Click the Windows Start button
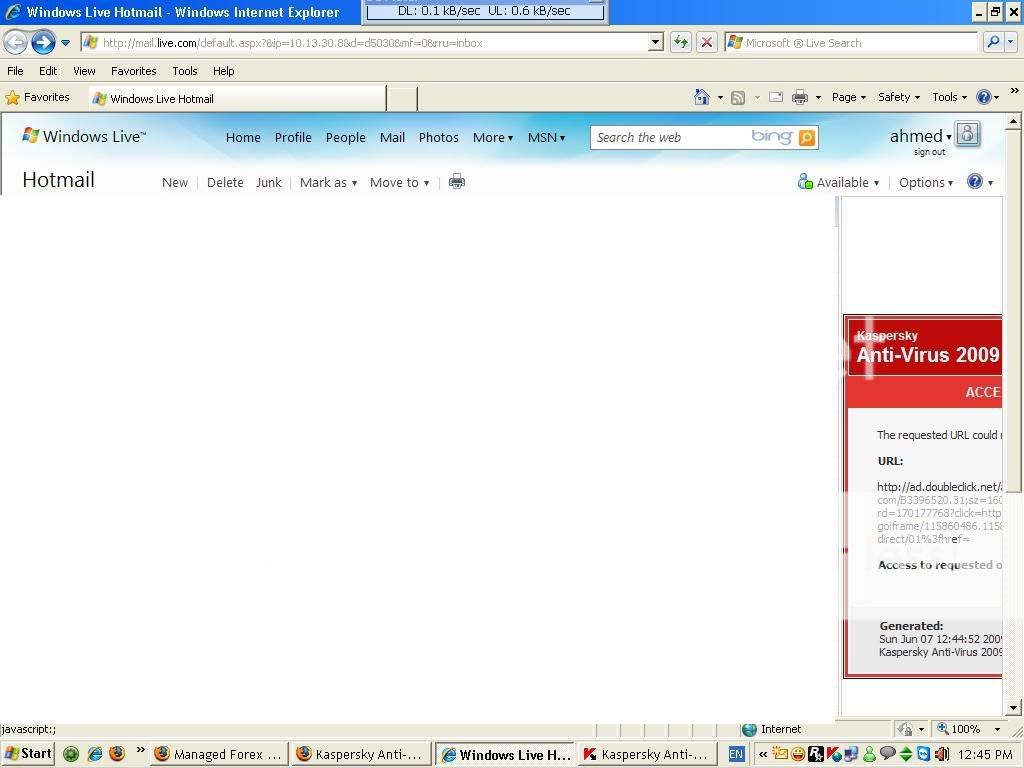The image size is (1024, 768). [28, 754]
